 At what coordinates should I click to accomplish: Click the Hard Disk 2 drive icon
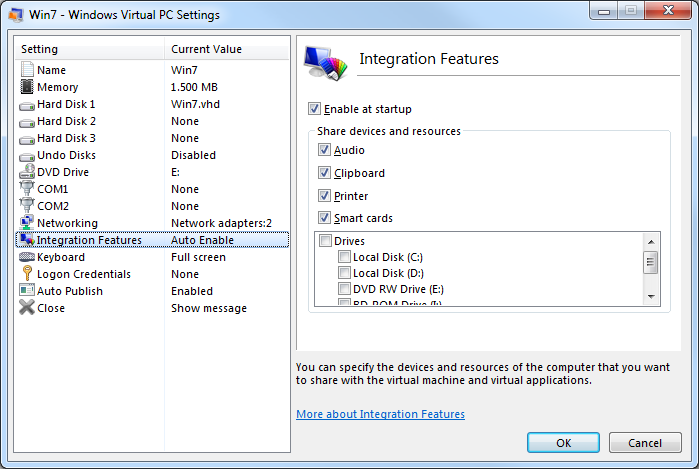click(x=27, y=123)
